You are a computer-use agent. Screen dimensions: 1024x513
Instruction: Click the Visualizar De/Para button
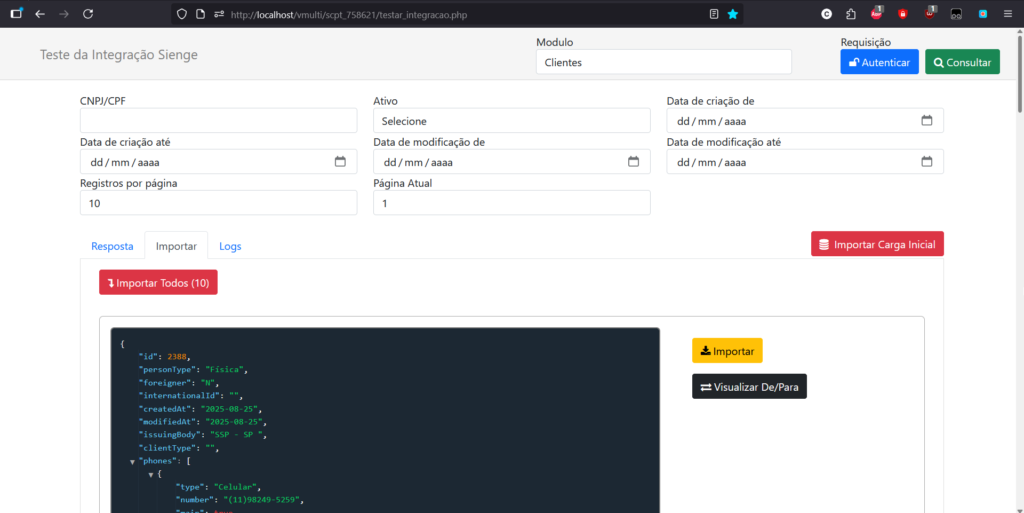749,387
